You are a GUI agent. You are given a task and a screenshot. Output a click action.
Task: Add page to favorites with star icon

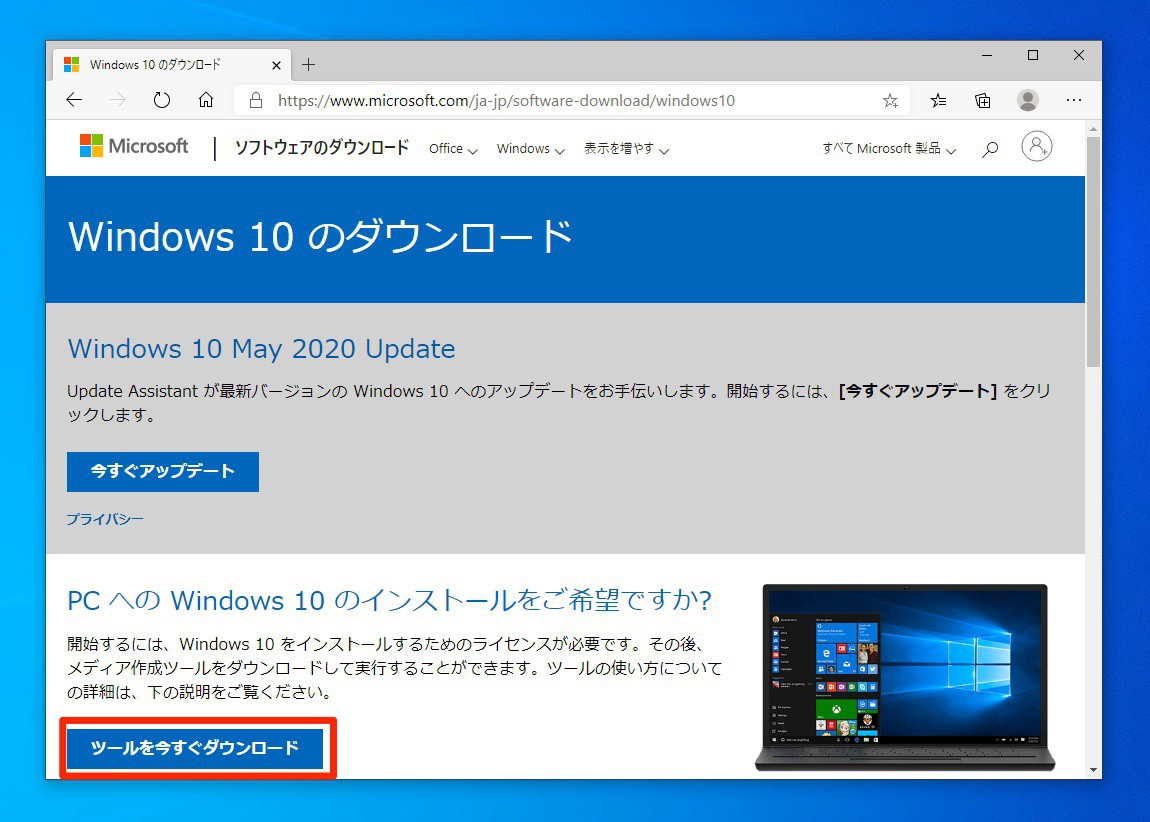pos(890,100)
